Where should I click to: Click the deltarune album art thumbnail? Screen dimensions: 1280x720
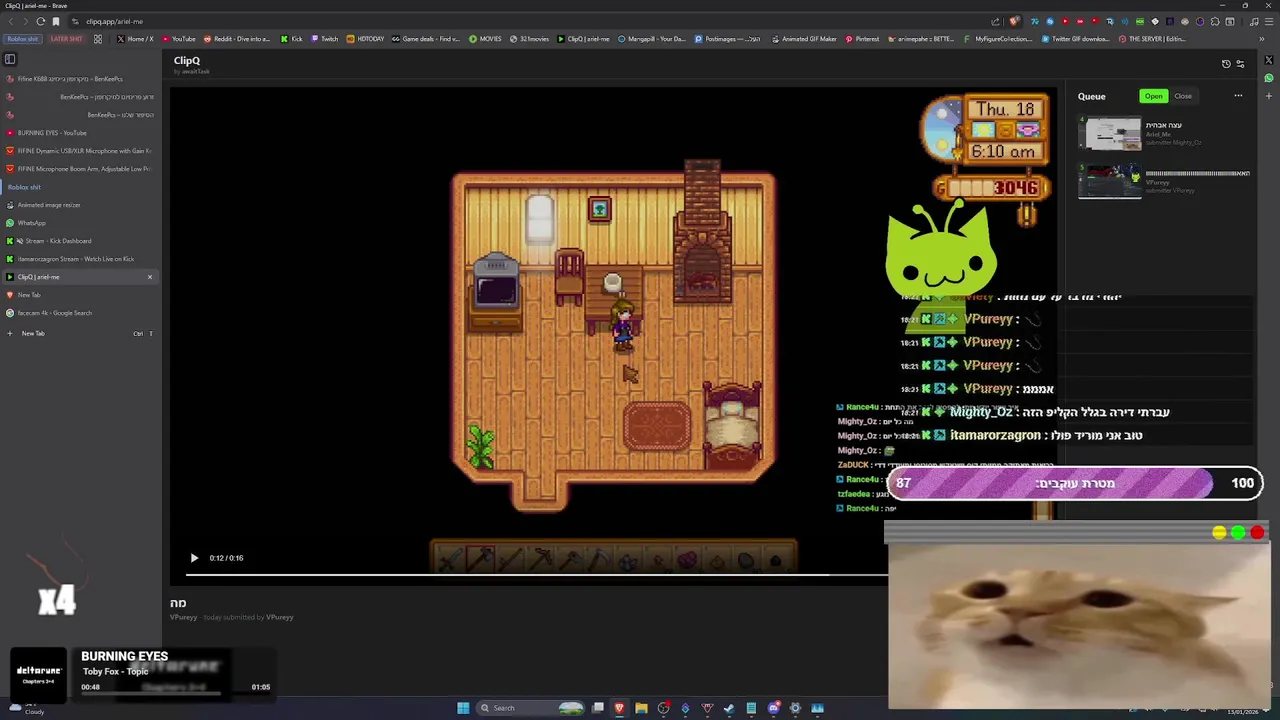39,675
